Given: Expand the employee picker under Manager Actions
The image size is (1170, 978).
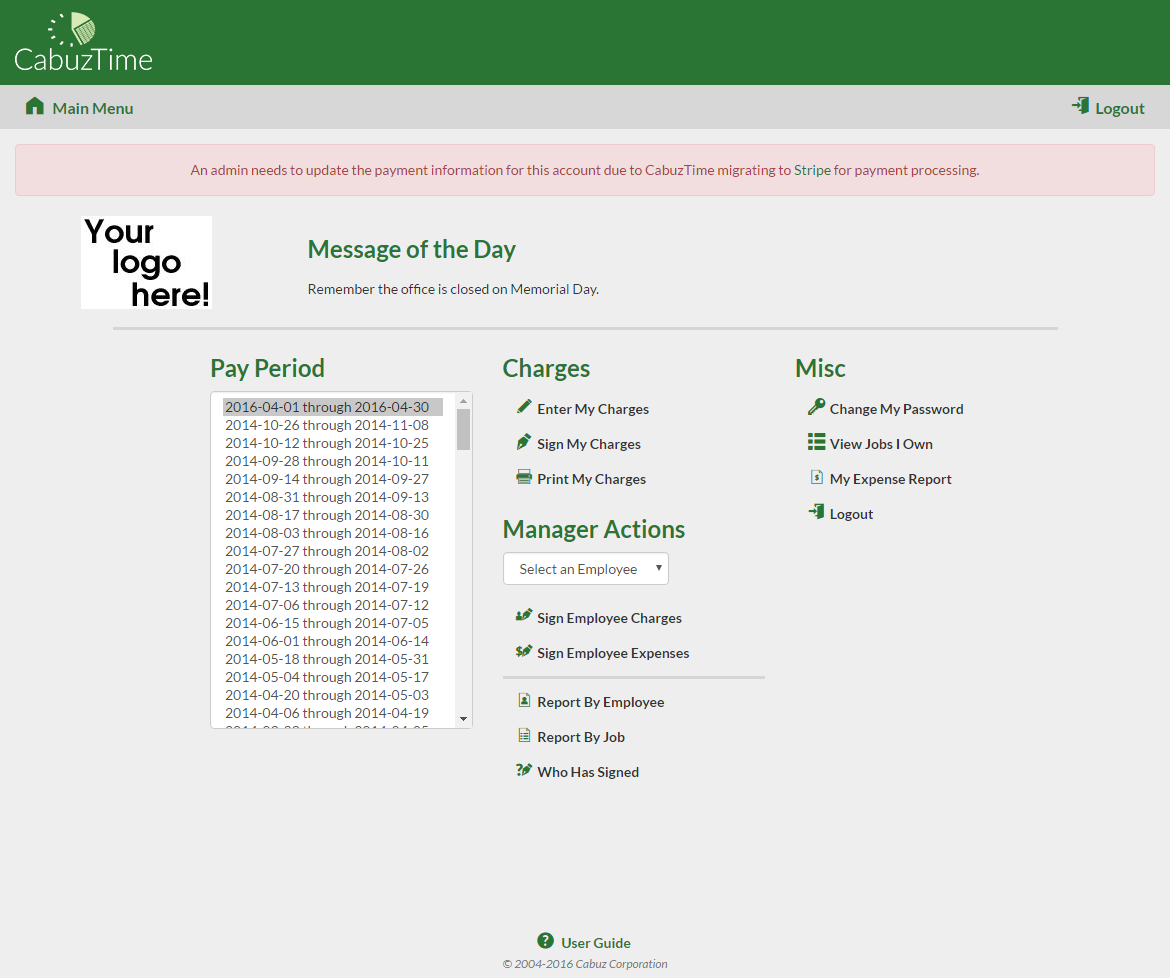Looking at the screenshot, I should coord(585,568).
